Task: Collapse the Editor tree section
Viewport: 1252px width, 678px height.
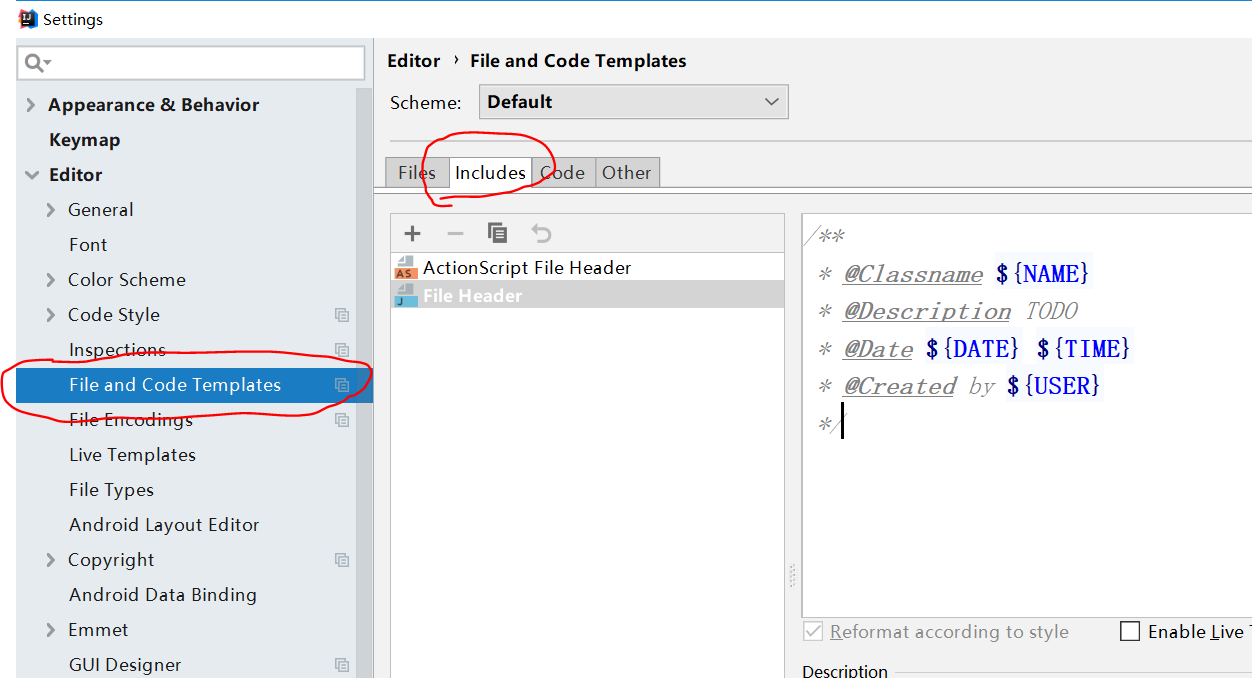Action: click(31, 175)
